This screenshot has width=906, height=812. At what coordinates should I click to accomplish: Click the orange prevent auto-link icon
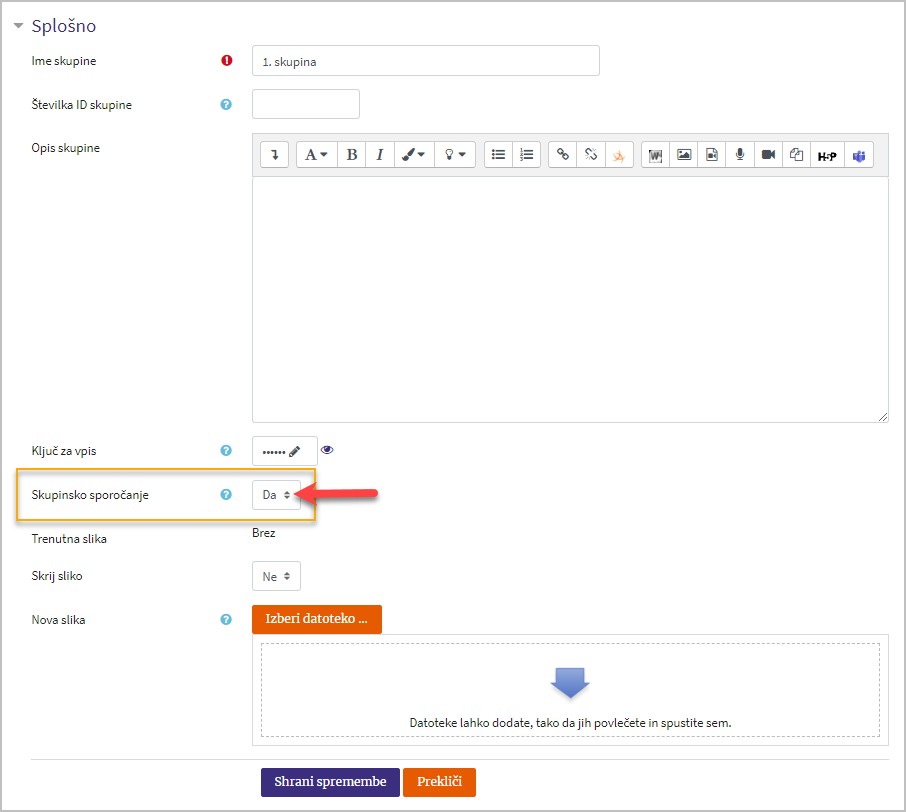click(619, 155)
